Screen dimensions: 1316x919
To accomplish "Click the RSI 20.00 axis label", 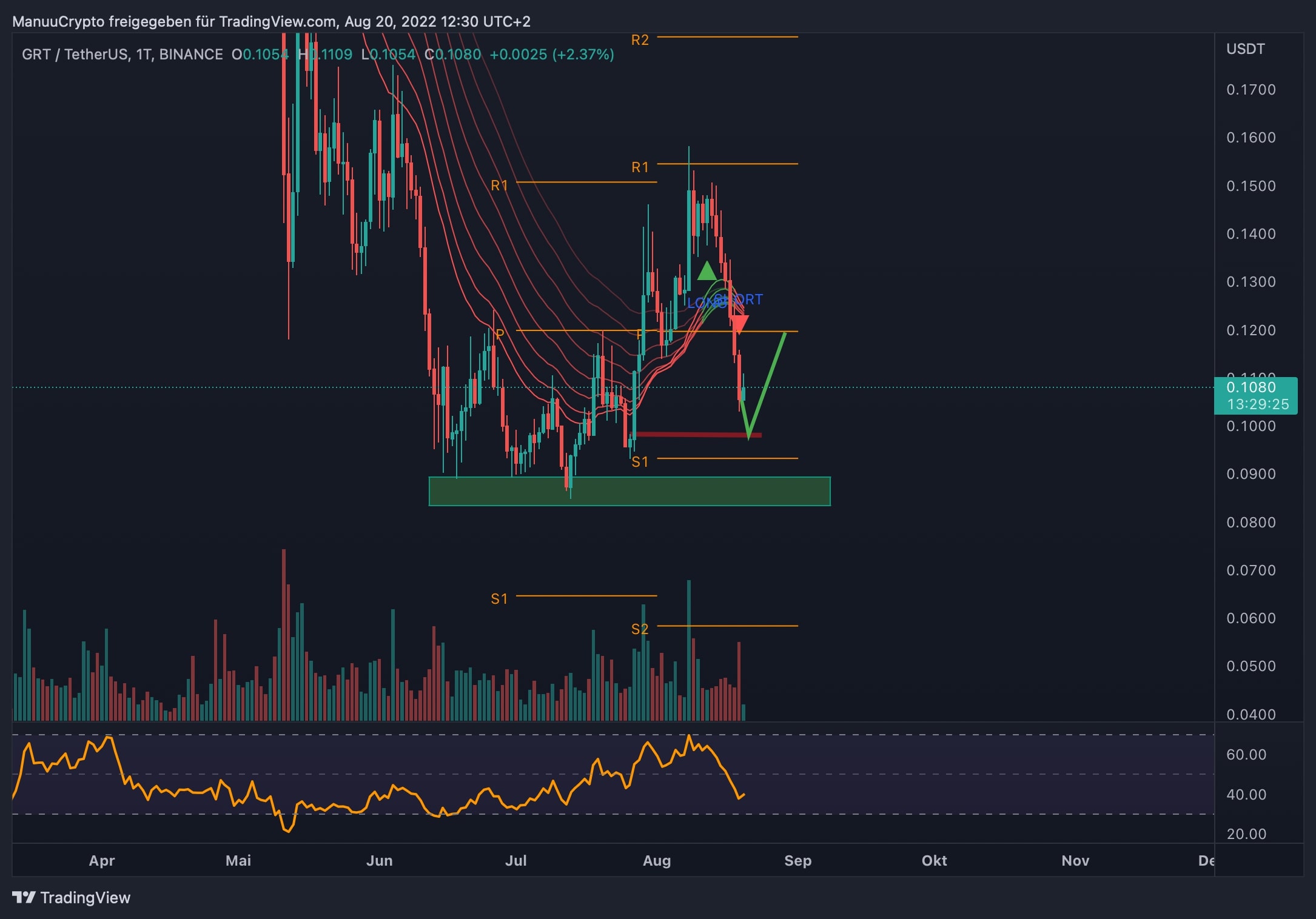I will pos(1246,834).
